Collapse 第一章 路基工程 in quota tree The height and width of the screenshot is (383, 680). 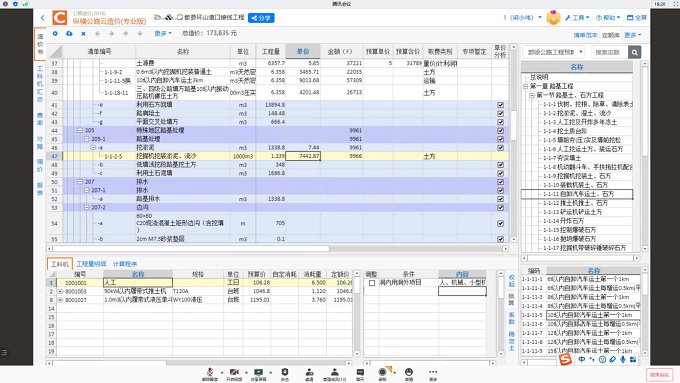[526, 86]
